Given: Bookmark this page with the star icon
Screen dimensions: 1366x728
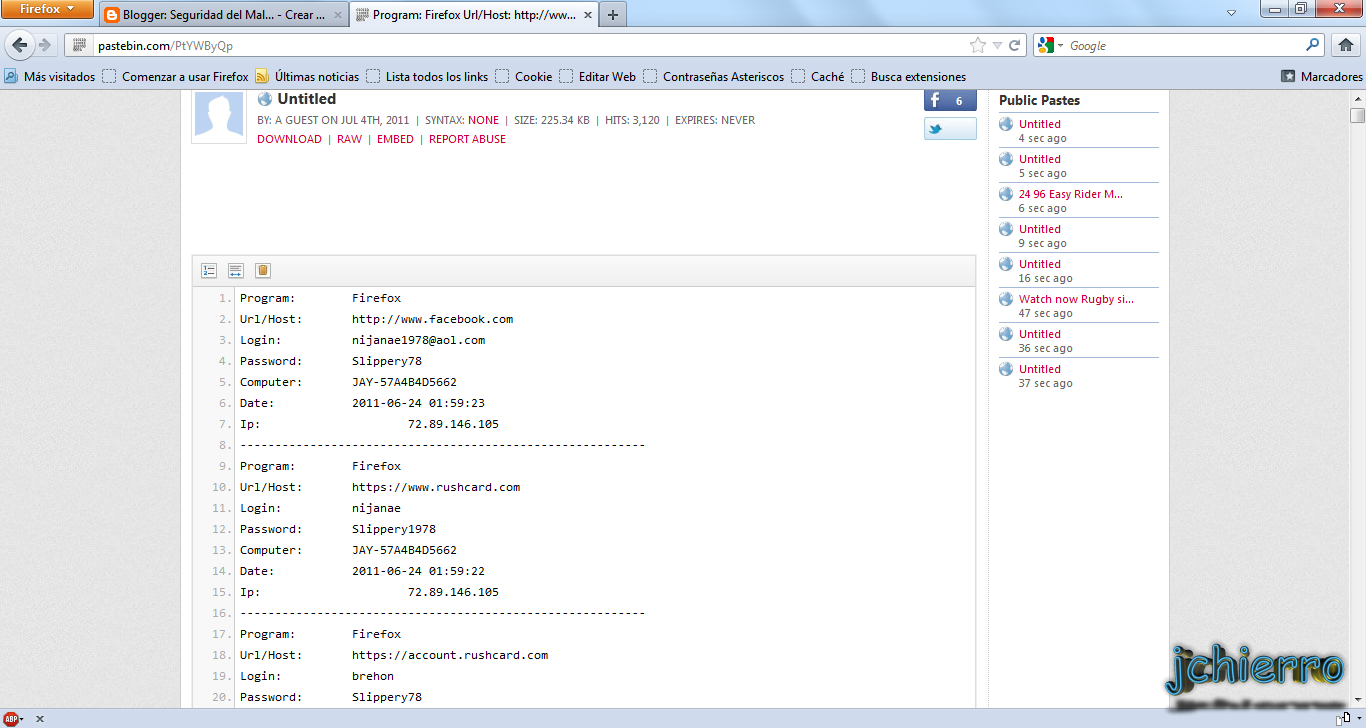Looking at the screenshot, I should [x=977, y=46].
